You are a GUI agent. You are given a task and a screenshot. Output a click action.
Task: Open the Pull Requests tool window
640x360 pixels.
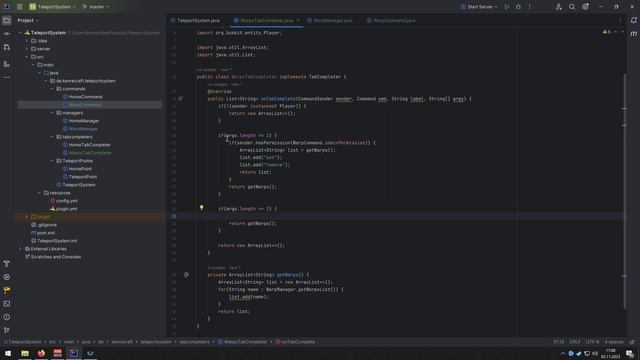(x=7, y=47)
